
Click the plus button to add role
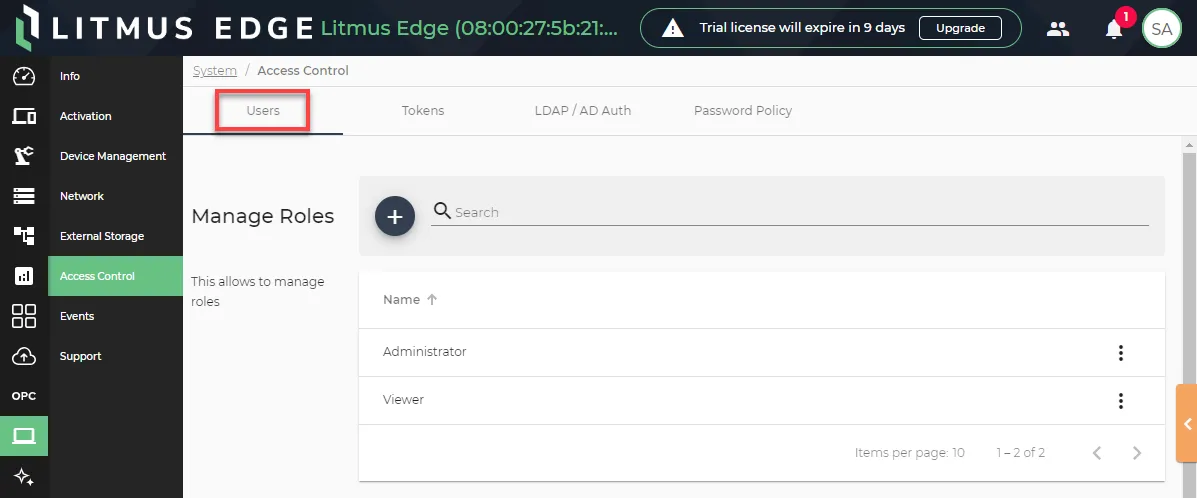pyautogui.click(x=395, y=216)
